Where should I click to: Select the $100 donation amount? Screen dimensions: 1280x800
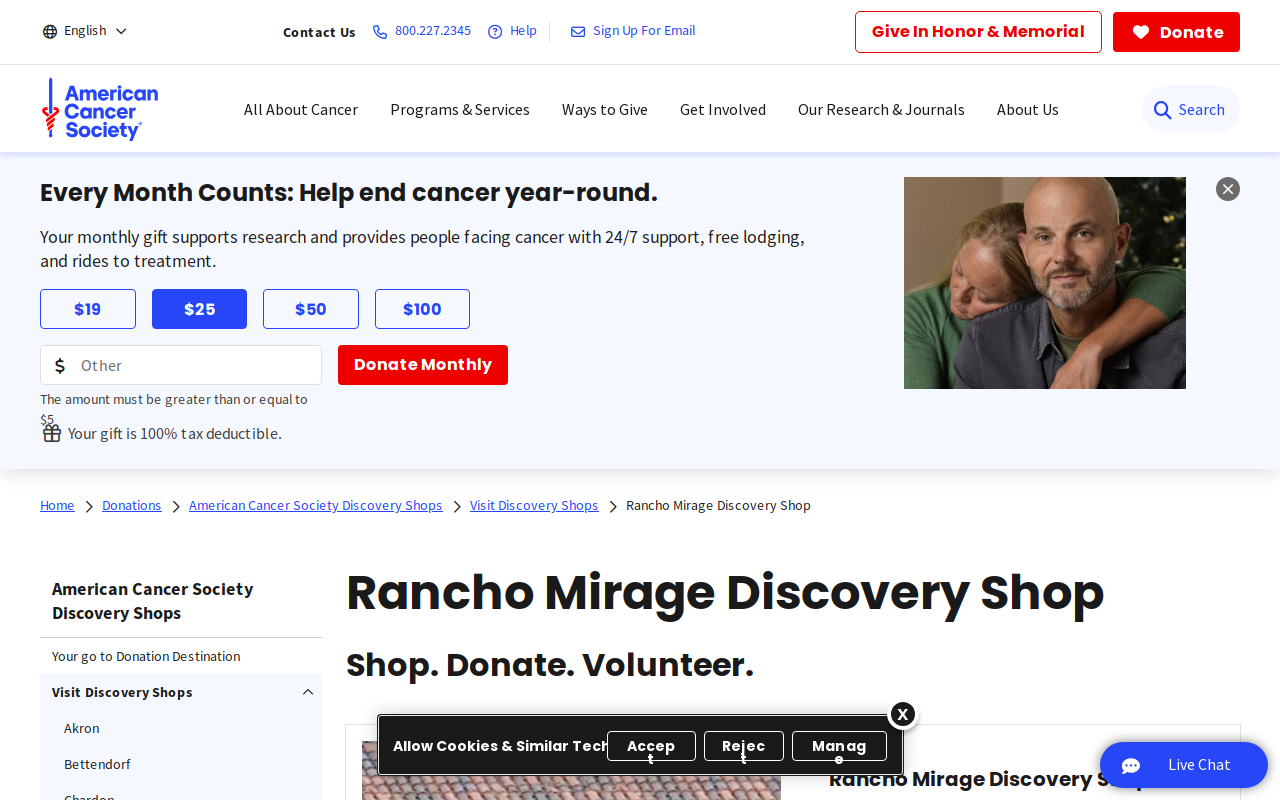point(422,309)
